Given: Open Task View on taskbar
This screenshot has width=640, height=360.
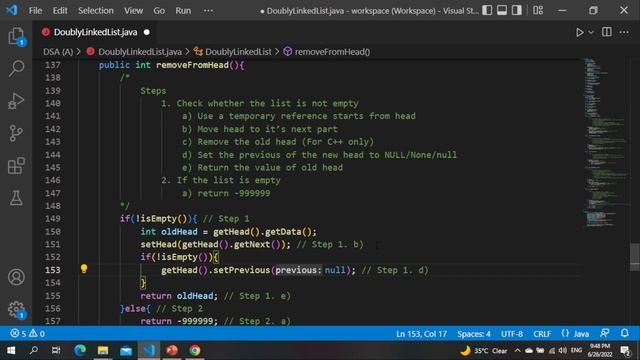Looking at the screenshot, I should pyautogui.click(x=56, y=350).
